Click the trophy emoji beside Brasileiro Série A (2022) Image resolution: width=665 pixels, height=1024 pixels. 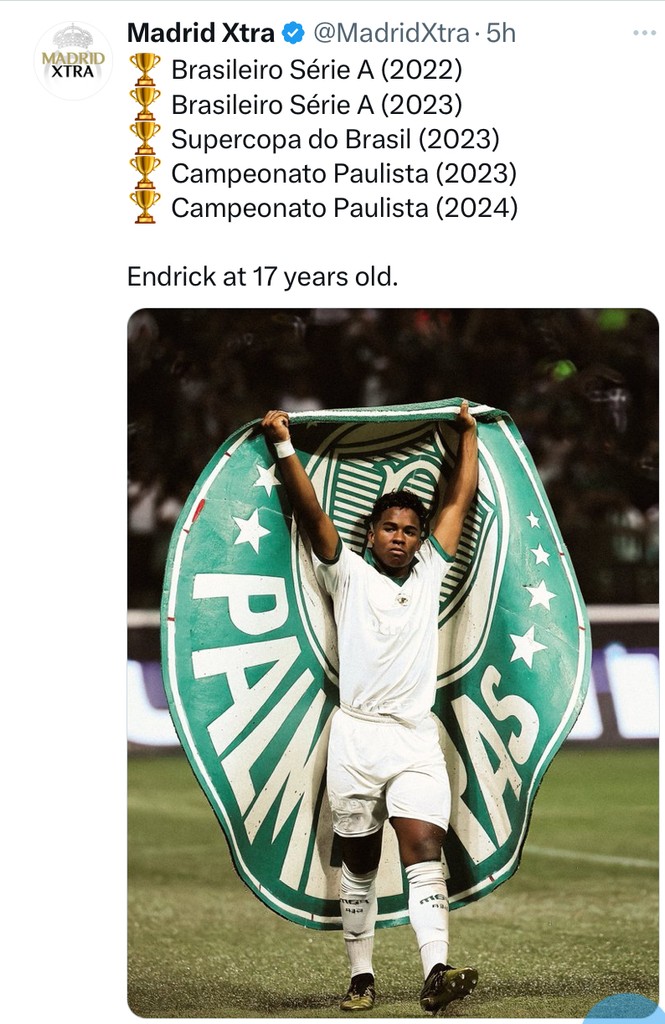coord(145,70)
